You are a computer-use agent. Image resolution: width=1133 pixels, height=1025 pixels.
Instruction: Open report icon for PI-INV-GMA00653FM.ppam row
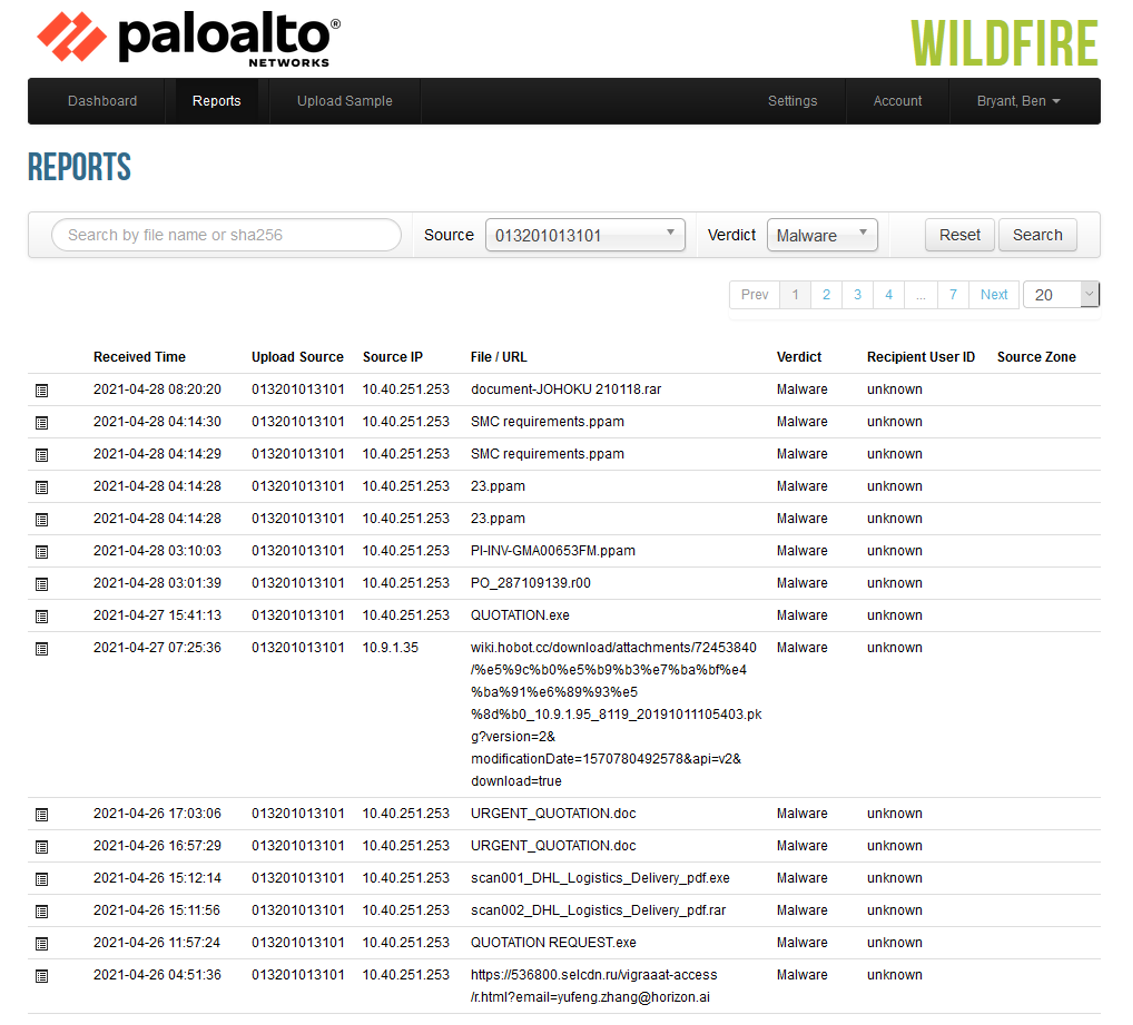click(x=42, y=552)
